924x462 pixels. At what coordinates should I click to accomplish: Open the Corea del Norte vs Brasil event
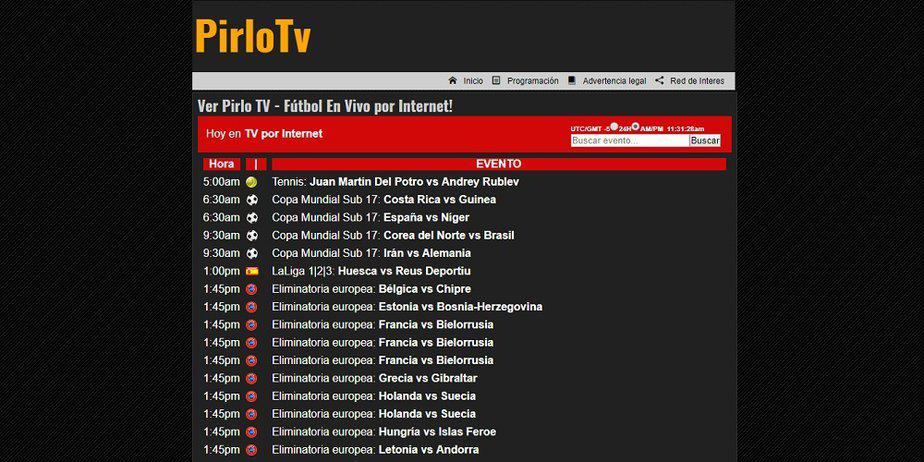(x=393, y=236)
